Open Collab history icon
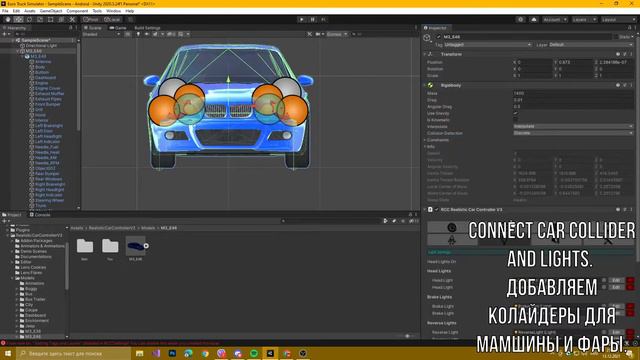640x360 pixels. [520, 19]
